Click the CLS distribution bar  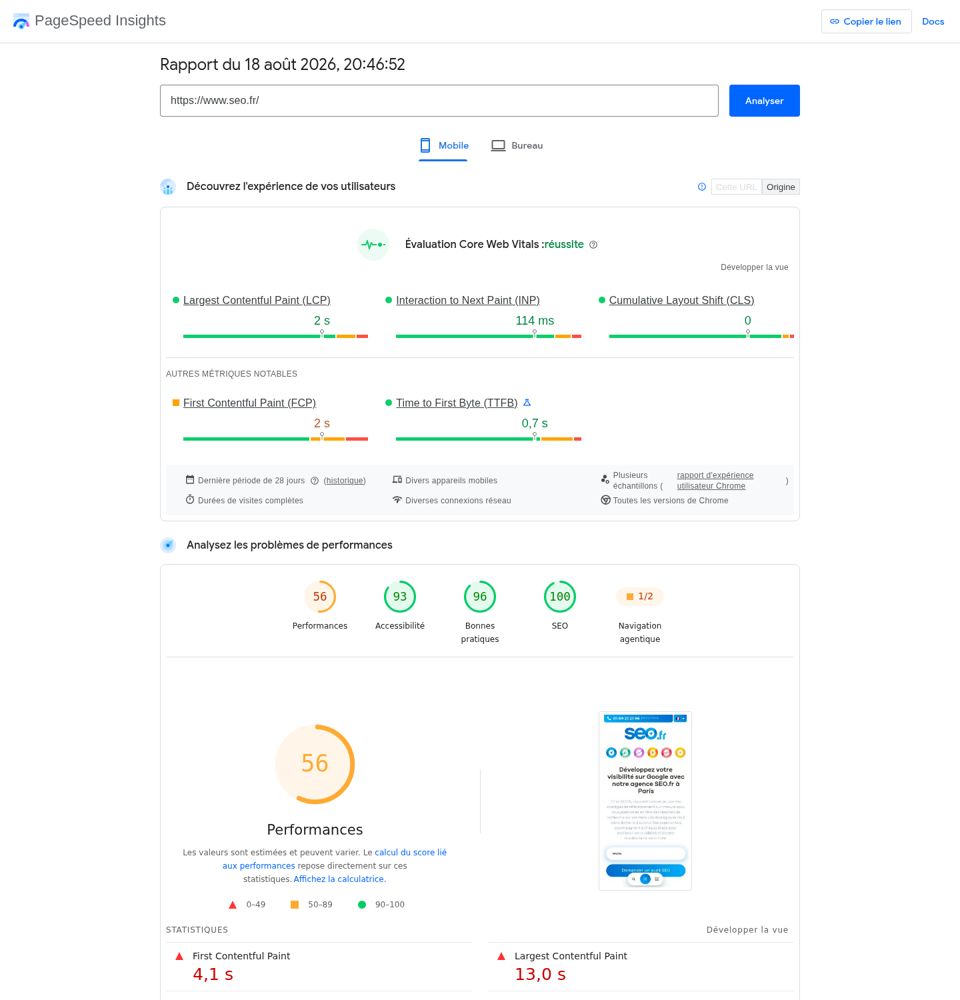pos(701,336)
